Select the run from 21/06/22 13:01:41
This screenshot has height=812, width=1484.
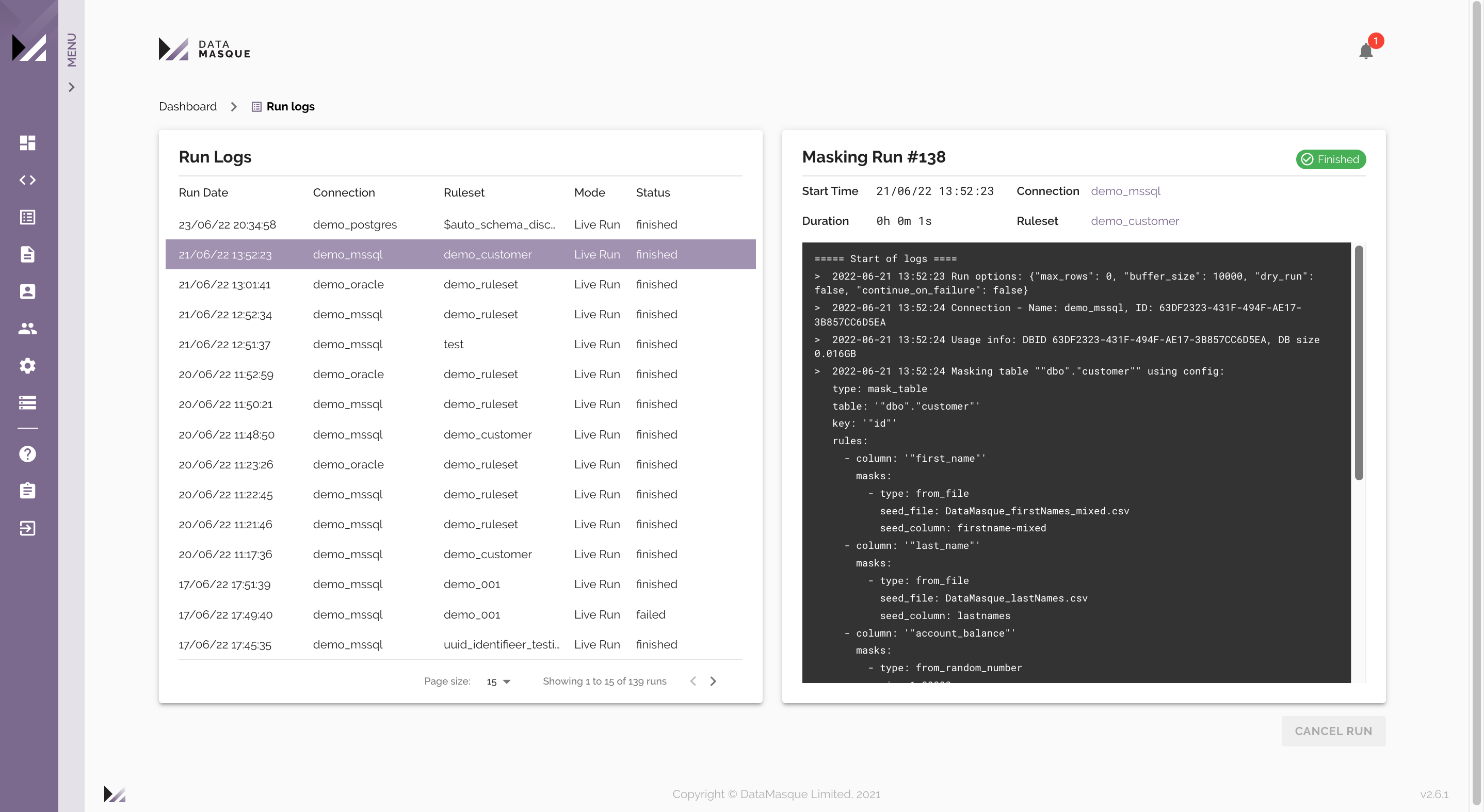(460, 284)
